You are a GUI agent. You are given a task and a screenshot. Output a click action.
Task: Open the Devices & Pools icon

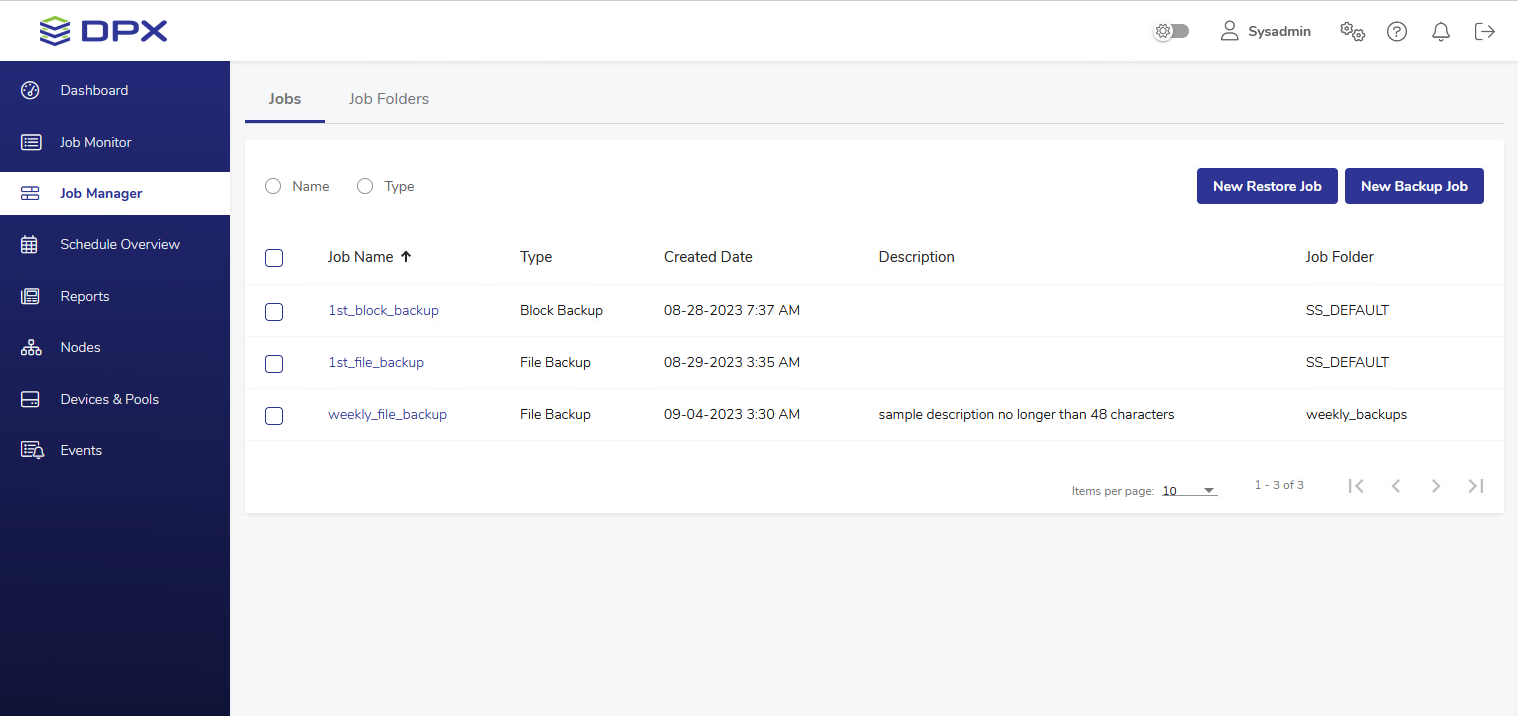click(x=30, y=399)
